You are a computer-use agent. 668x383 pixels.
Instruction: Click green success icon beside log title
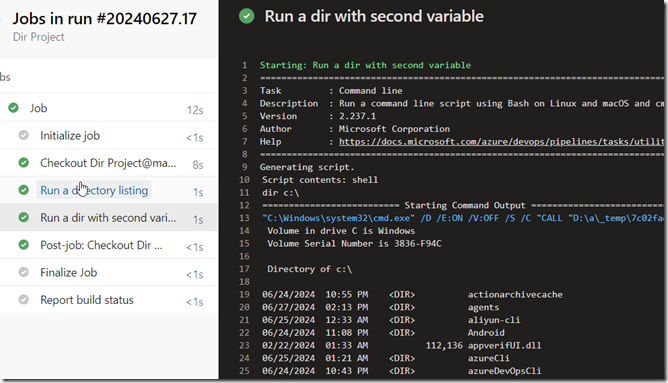(x=247, y=16)
